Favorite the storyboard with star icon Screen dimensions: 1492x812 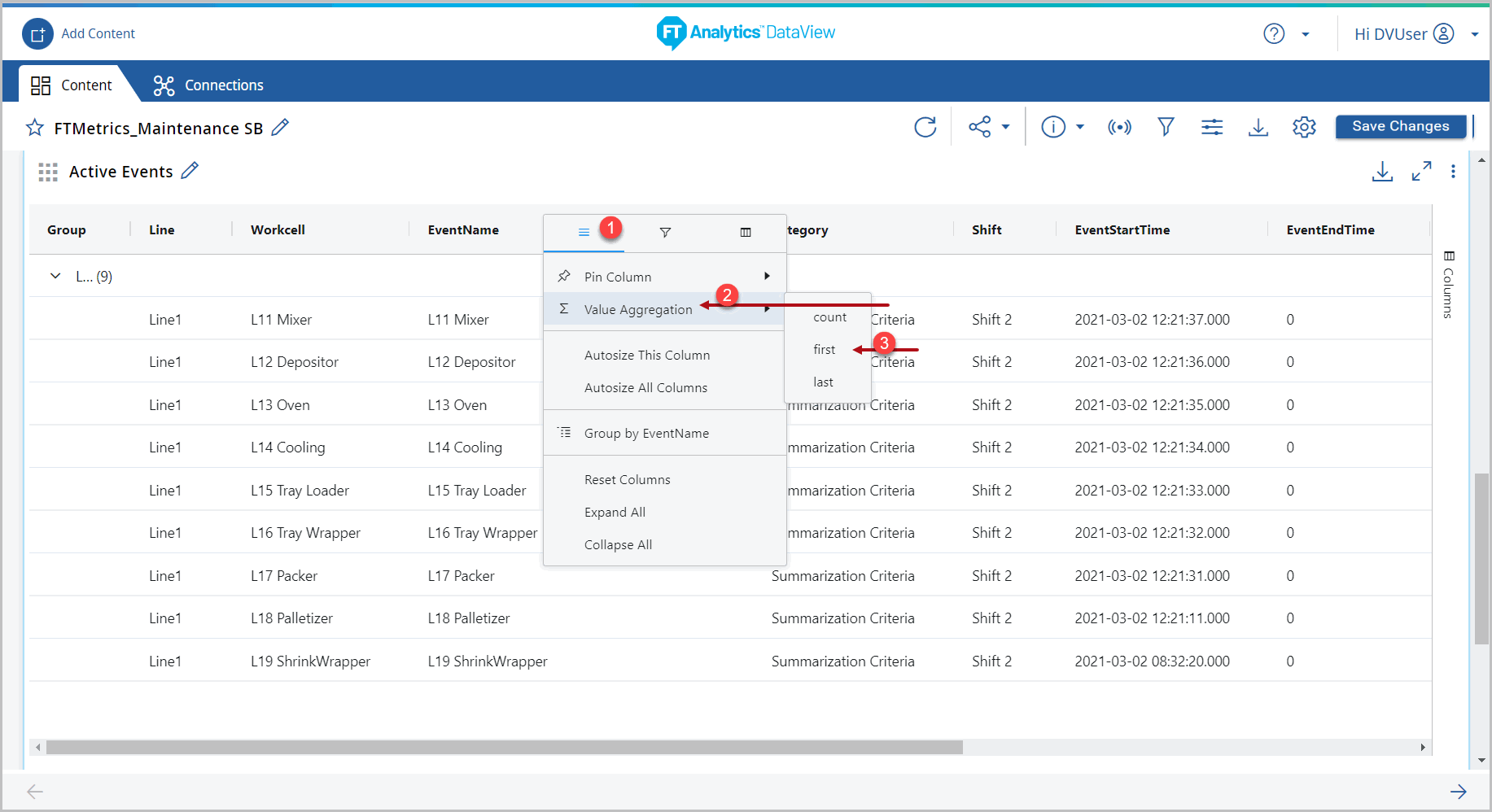point(34,128)
